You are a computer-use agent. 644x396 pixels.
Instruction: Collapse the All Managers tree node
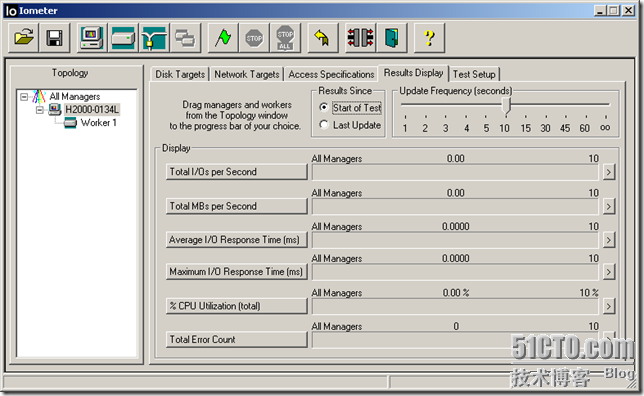24,97
